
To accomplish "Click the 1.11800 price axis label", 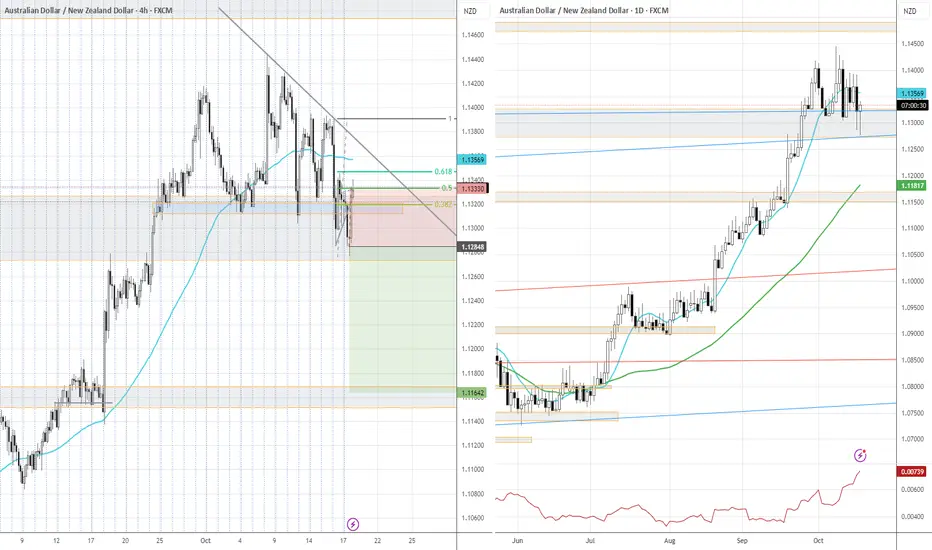I will click(x=473, y=373).
